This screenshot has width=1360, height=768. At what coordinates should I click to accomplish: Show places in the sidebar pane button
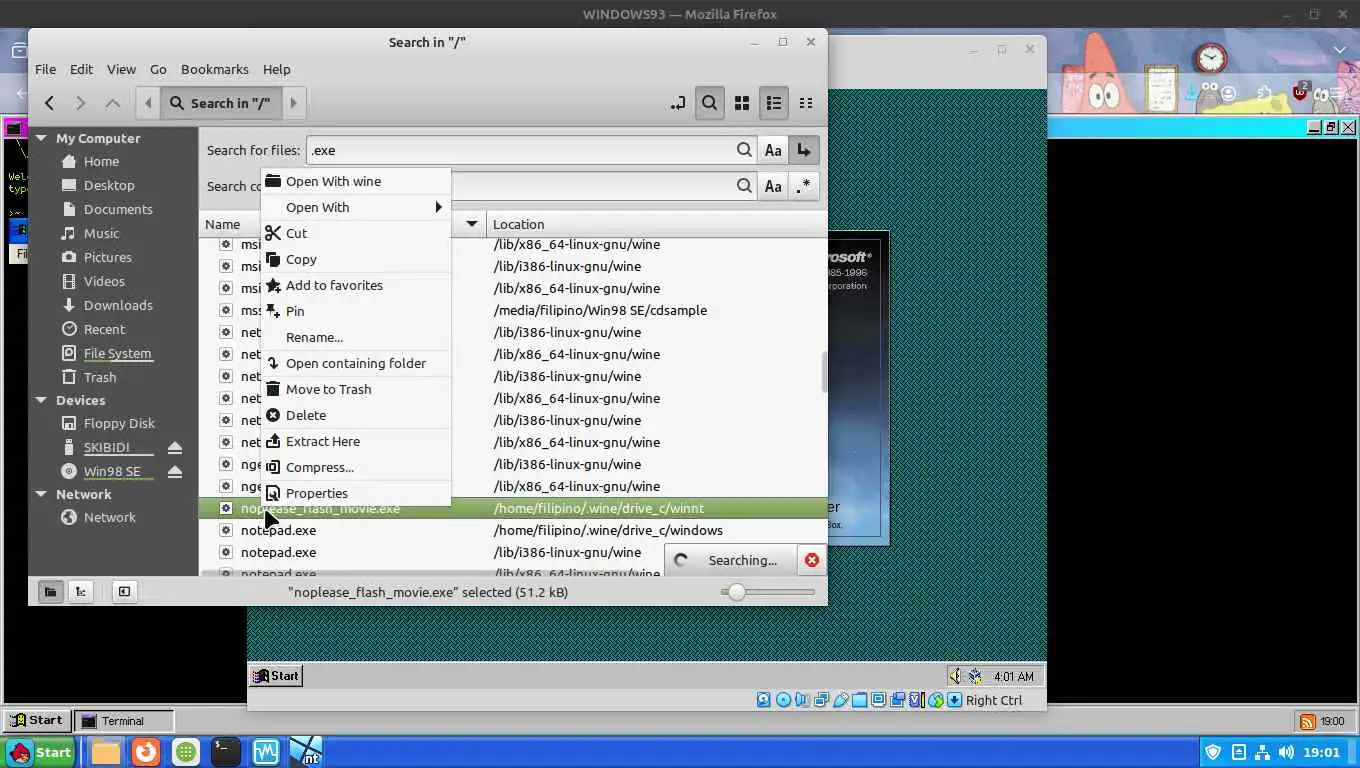point(49,592)
